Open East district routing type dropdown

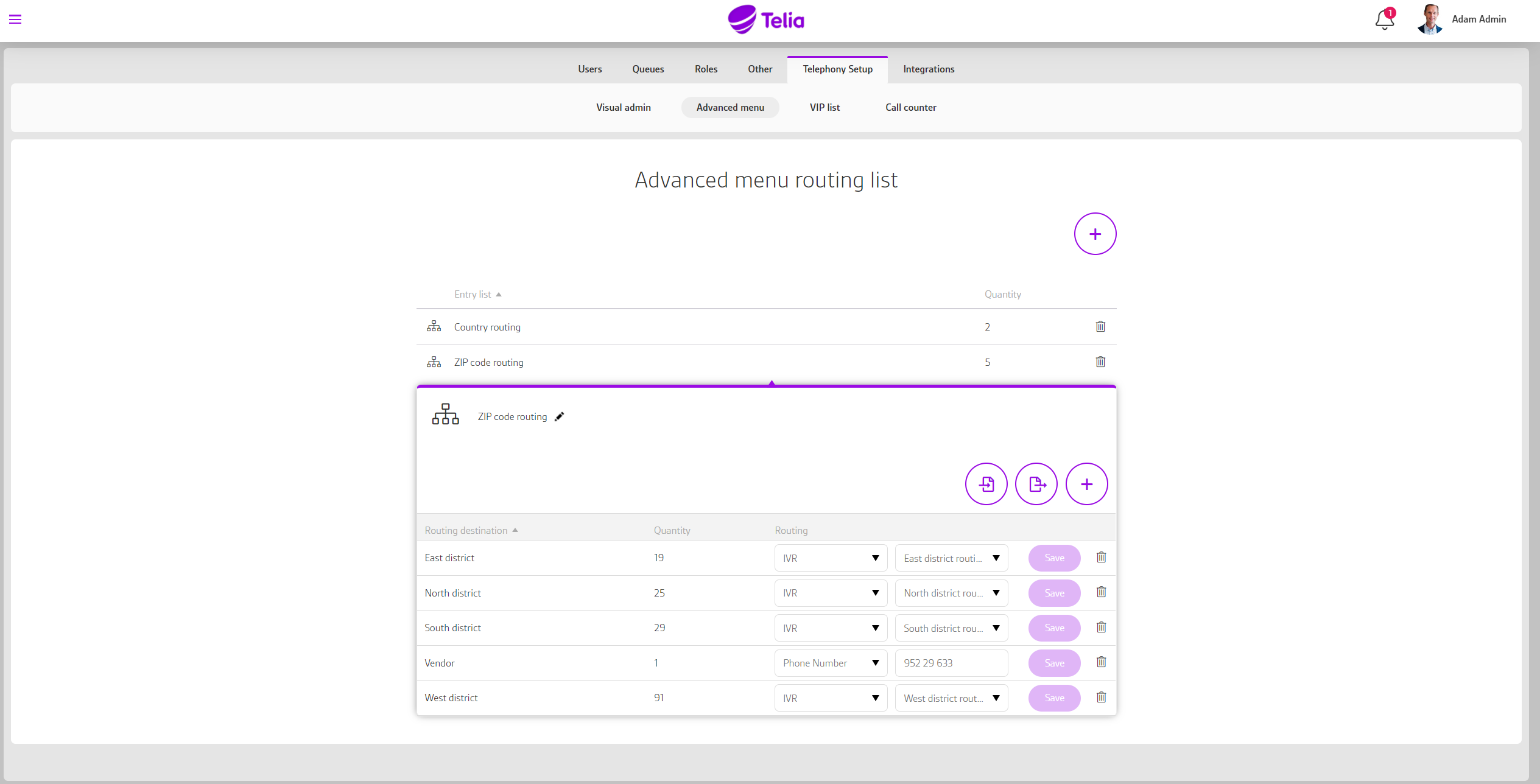click(x=831, y=558)
